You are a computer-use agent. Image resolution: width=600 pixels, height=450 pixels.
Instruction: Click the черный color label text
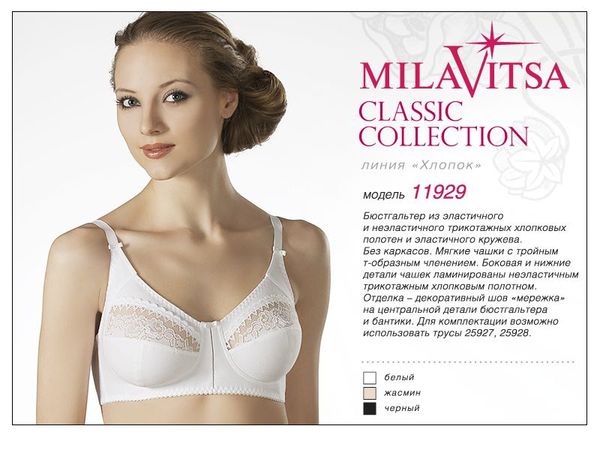402,408
